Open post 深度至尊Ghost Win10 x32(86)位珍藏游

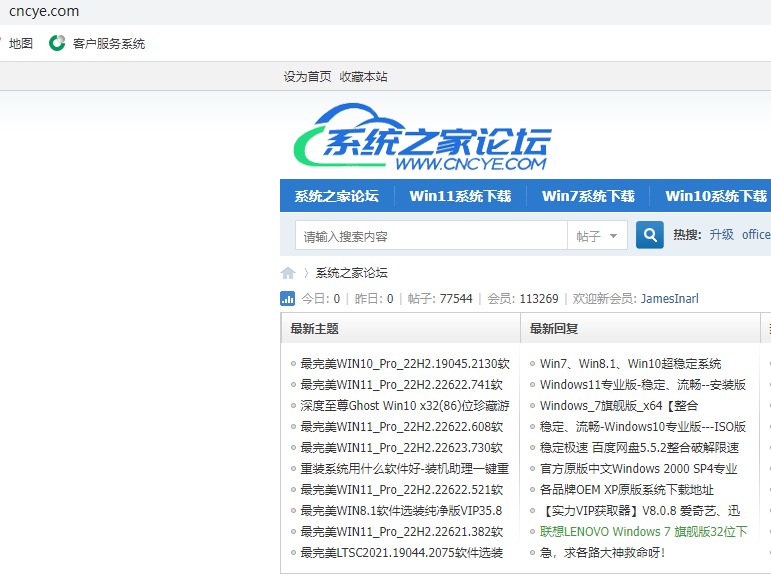point(404,406)
